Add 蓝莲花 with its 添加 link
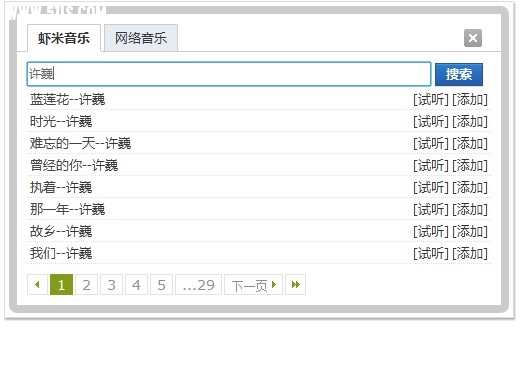The image size is (523, 365). tap(470, 99)
